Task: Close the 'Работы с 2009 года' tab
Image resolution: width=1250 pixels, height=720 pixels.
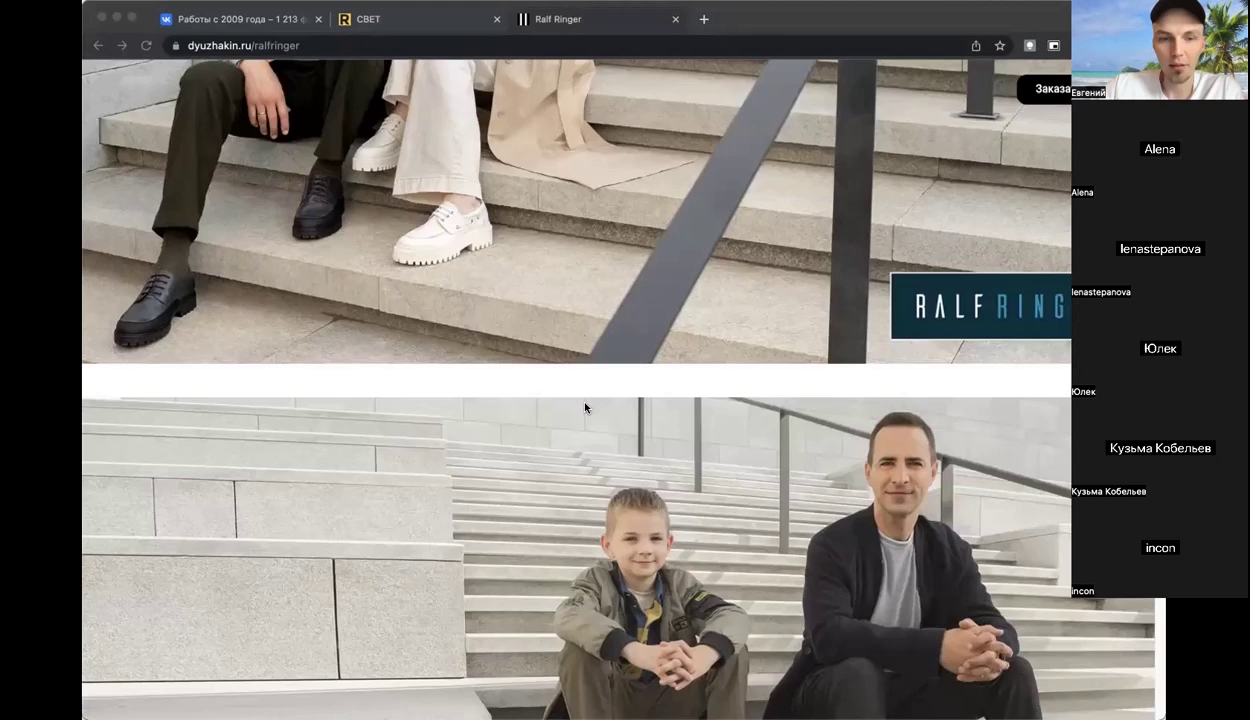Action: click(x=318, y=19)
